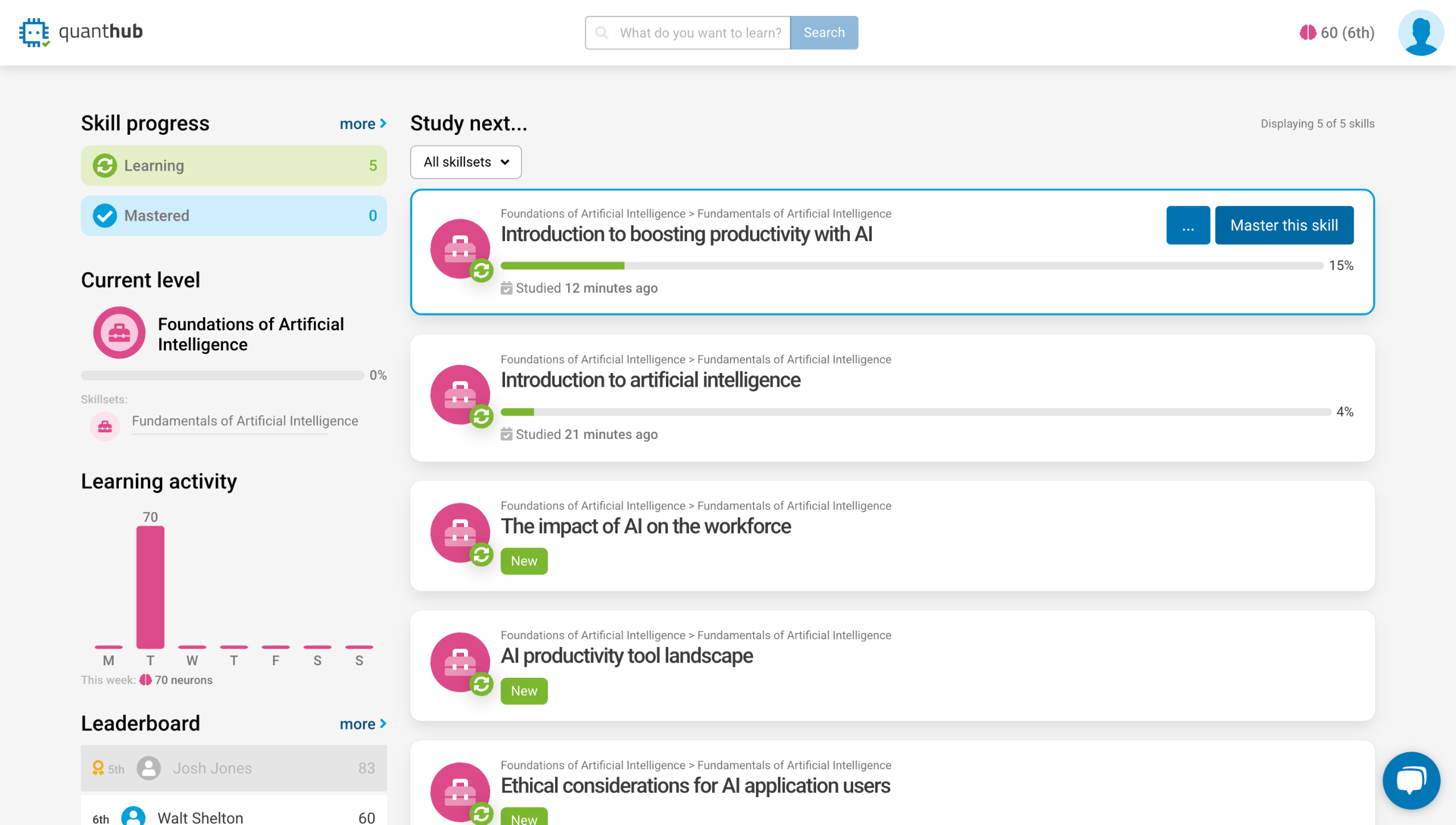
Task: Click the small Fundamentals skillset toolbox icon
Action: click(105, 426)
